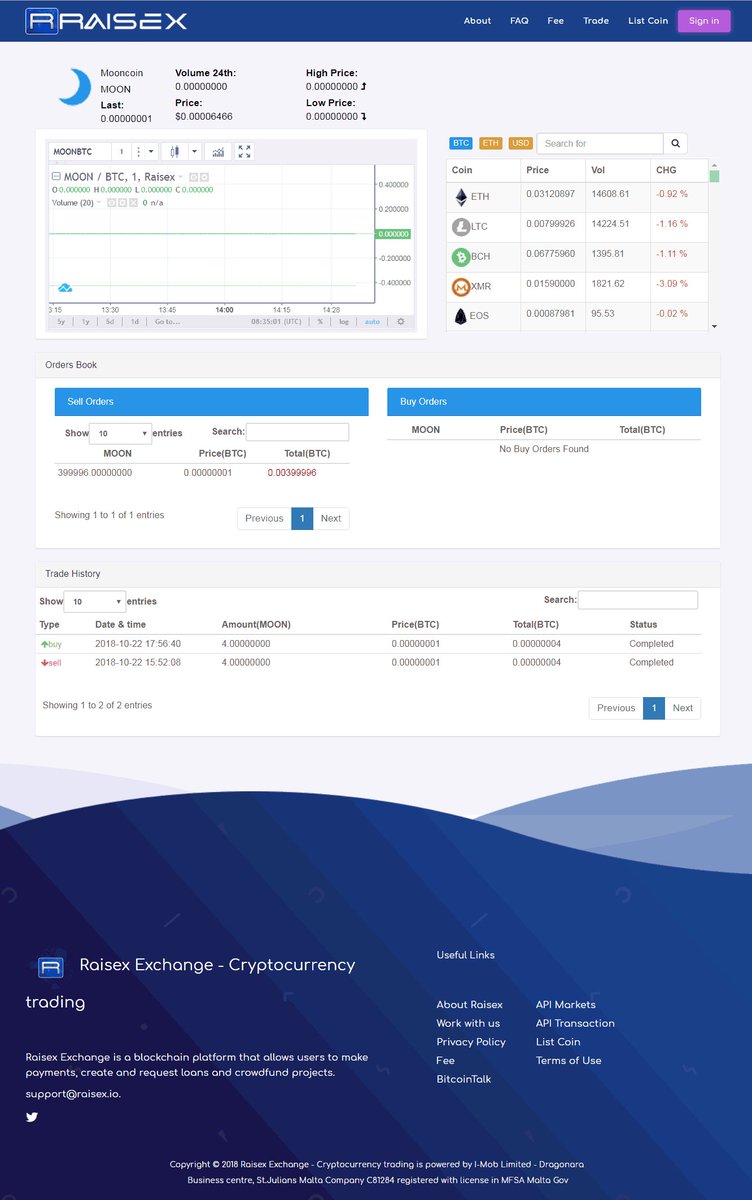Click Previous in Trade History pagination
The image size is (752, 1200).
coord(616,708)
